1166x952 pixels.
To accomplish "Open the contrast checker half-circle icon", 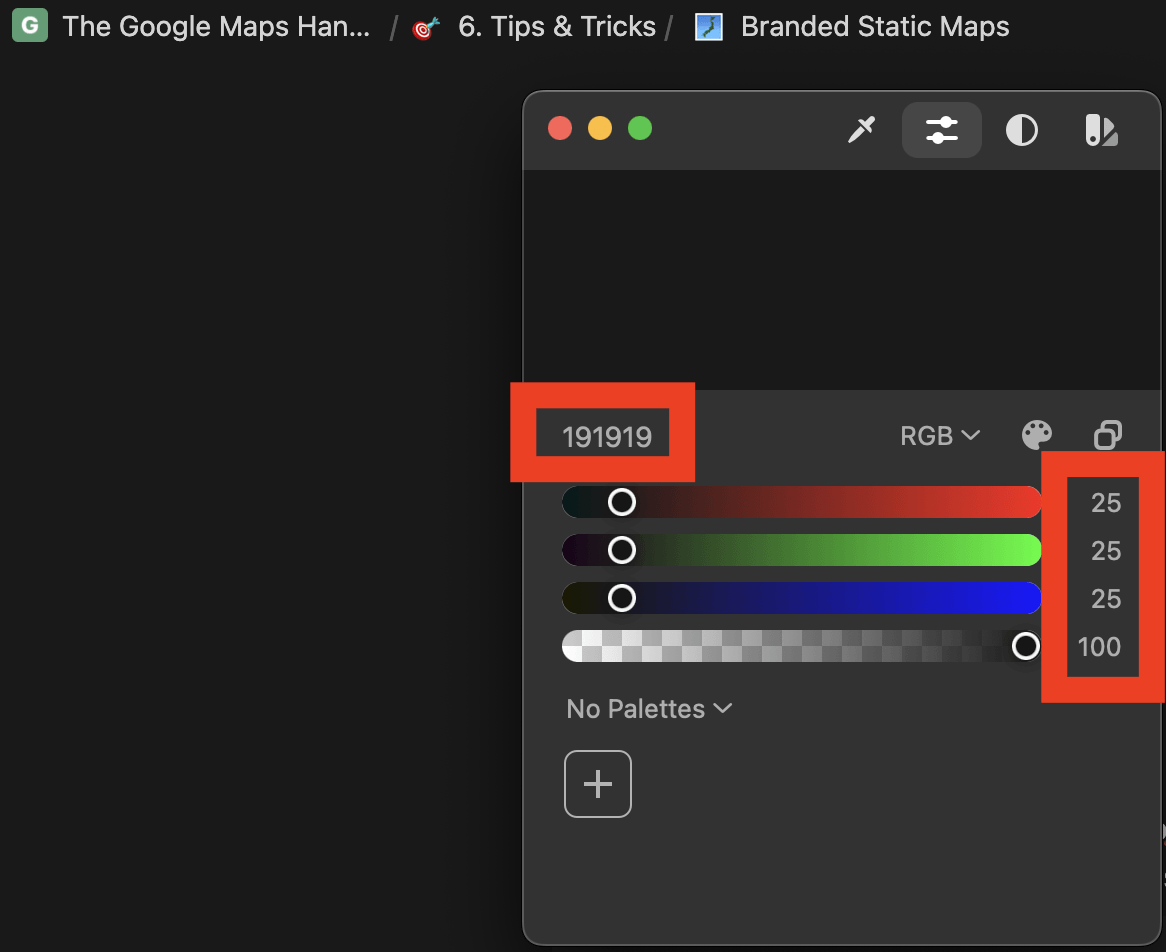I will (x=1021, y=130).
